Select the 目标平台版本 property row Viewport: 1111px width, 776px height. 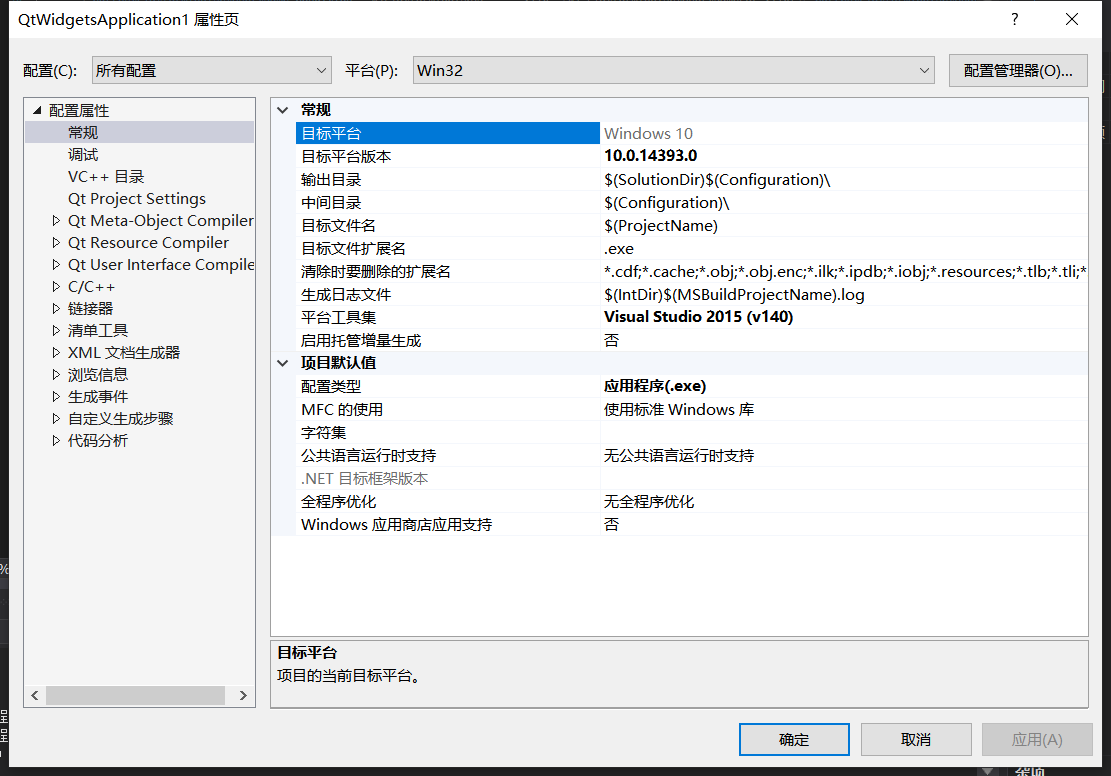click(400, 155)
